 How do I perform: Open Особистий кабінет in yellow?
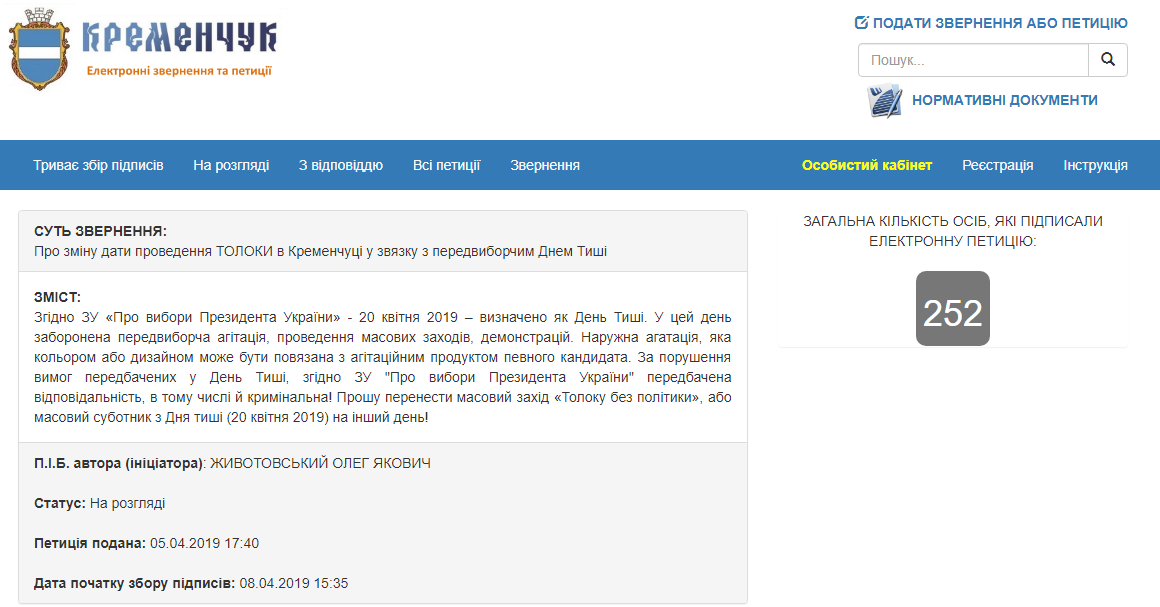(867, 165)
